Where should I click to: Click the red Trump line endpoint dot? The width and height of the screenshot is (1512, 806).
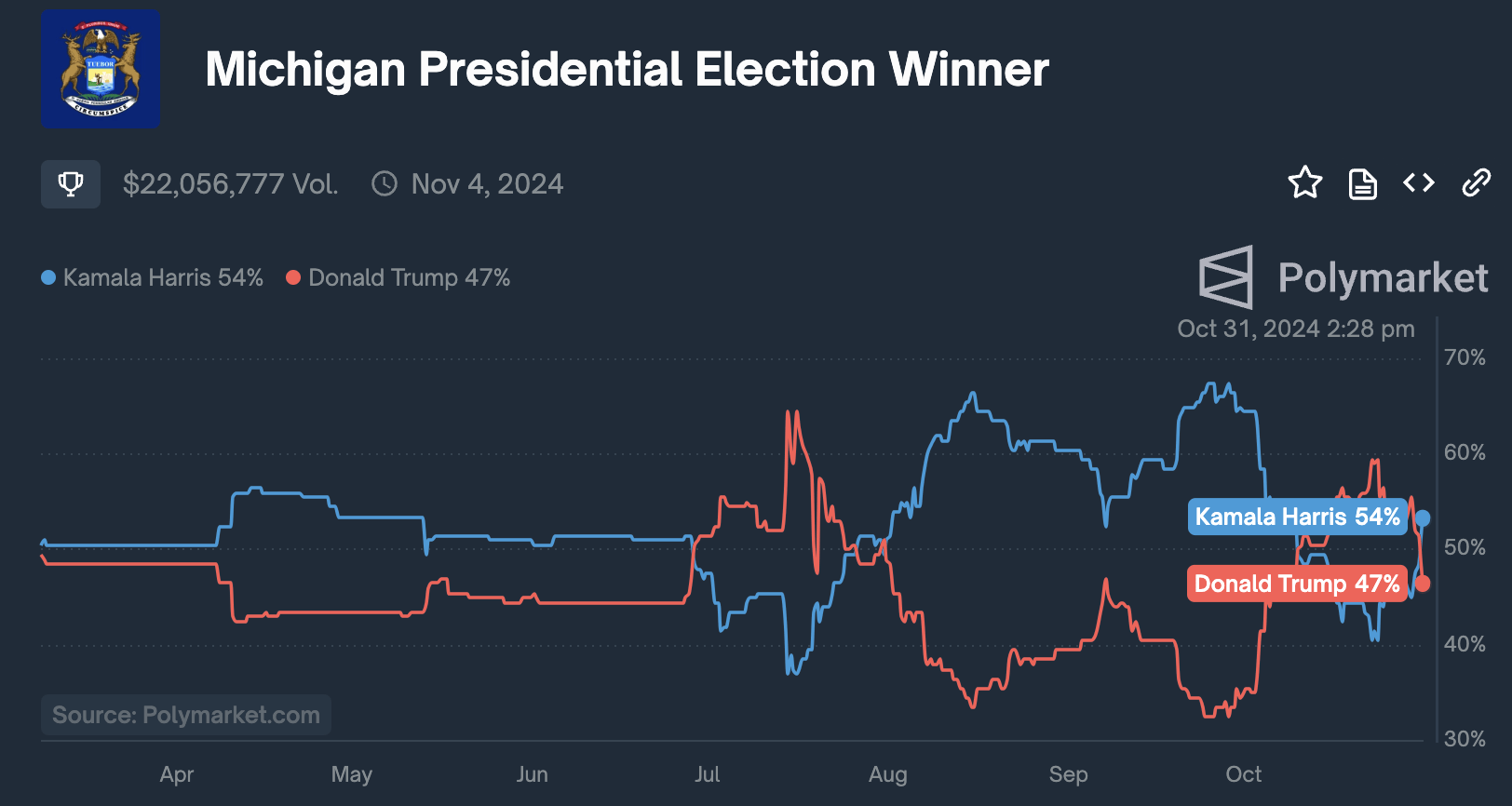(x=1423, y=584)
